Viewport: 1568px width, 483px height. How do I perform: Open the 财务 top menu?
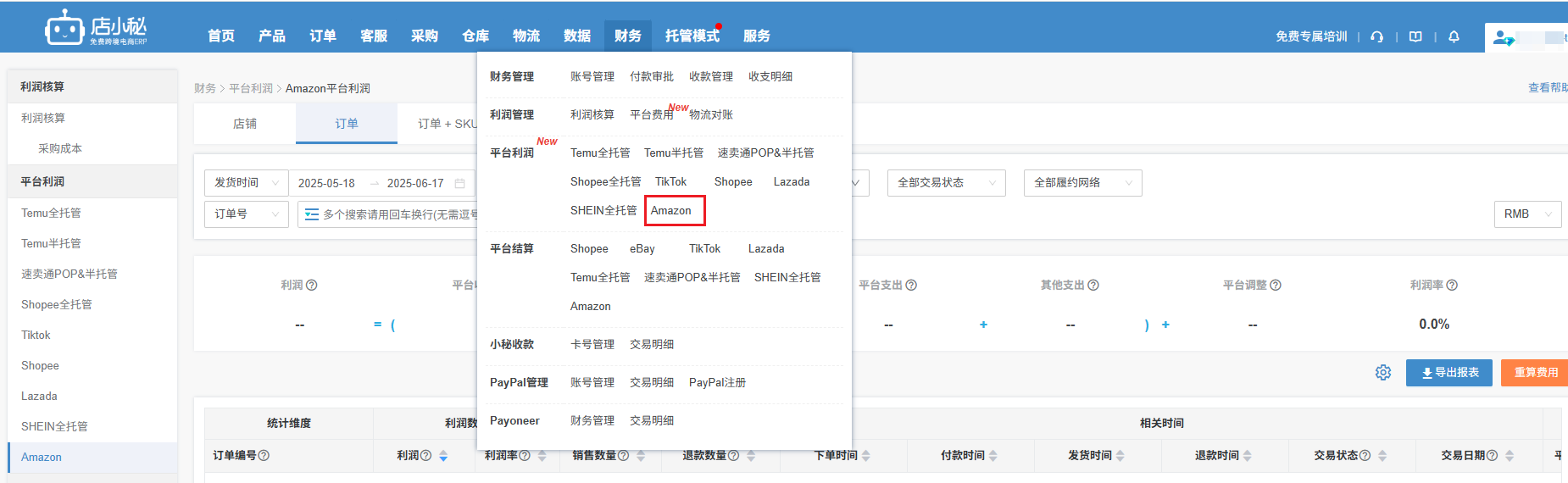coord(628,36)
